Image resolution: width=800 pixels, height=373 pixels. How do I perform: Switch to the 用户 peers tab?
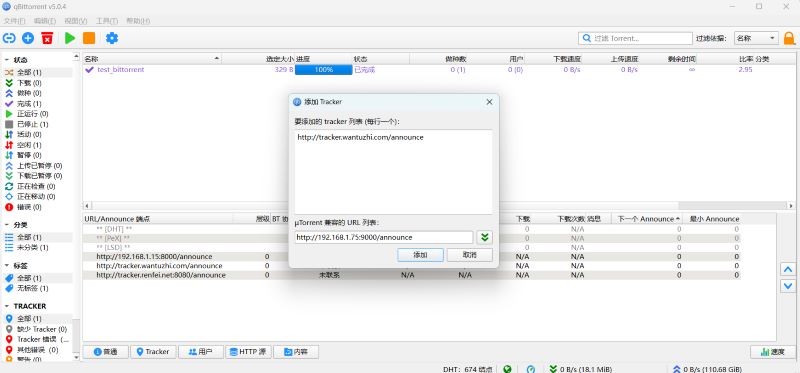coord(201,352)
